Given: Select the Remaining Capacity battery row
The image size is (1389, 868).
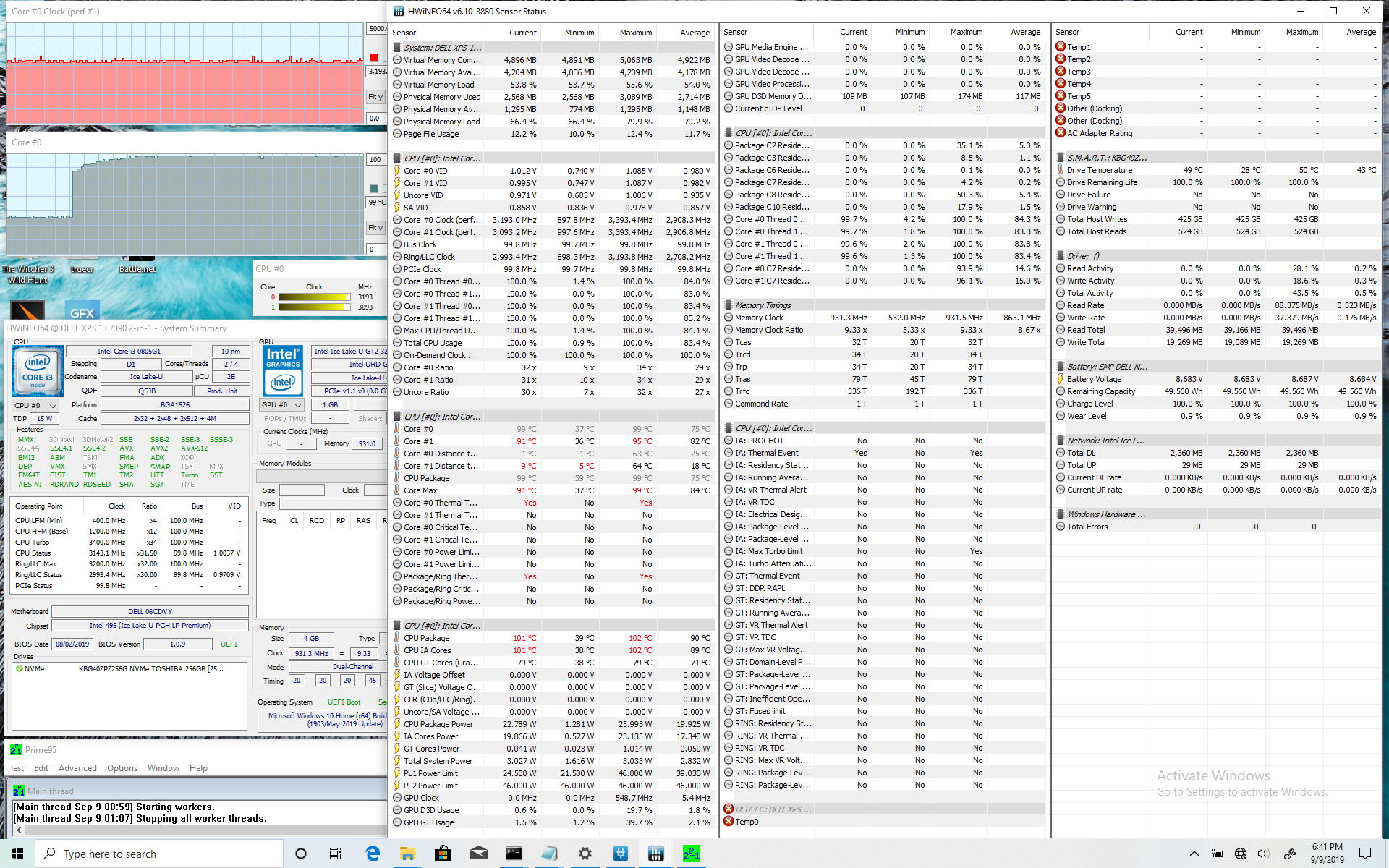Looking at the screenshot, I should [1216, 391].
